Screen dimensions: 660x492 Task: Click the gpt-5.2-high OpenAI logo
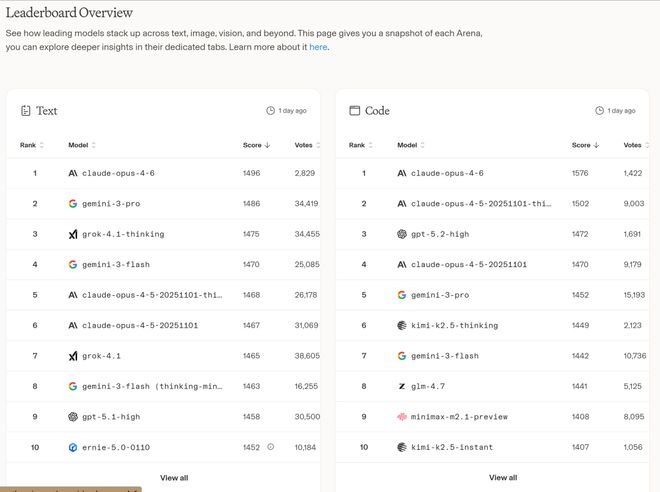coord(402,234)
